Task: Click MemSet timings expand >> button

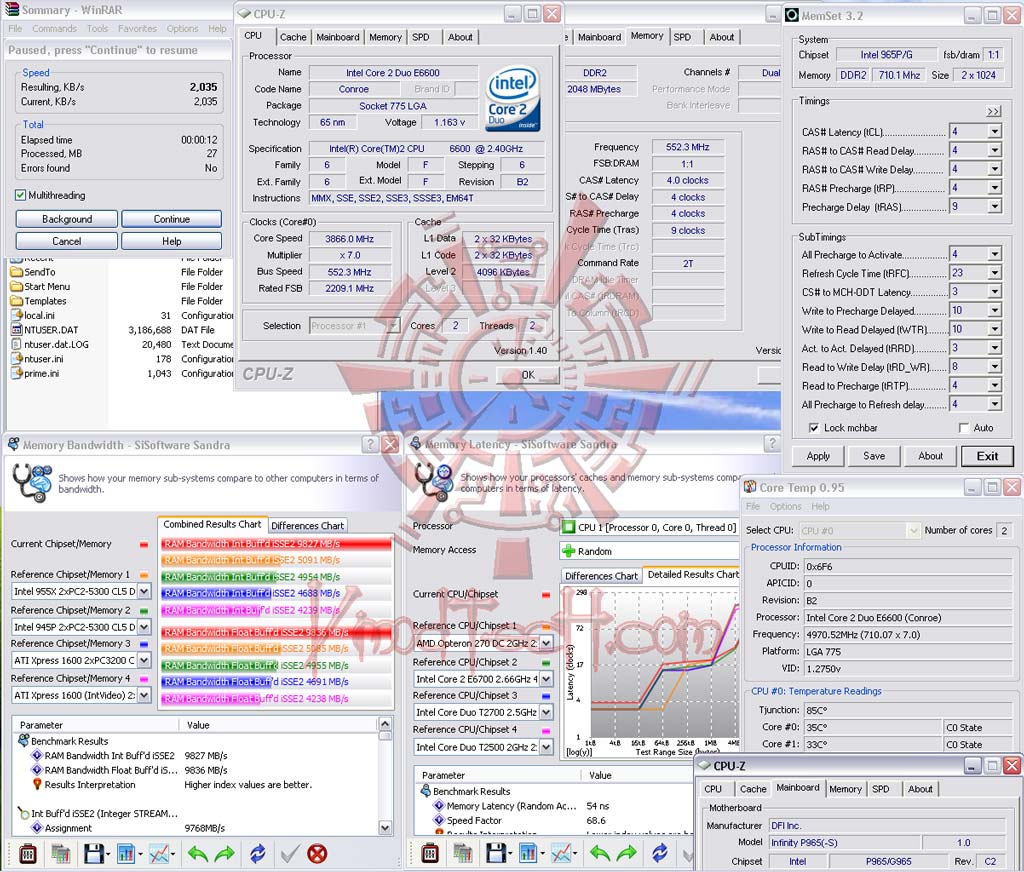Action: [x=993, y=111]
